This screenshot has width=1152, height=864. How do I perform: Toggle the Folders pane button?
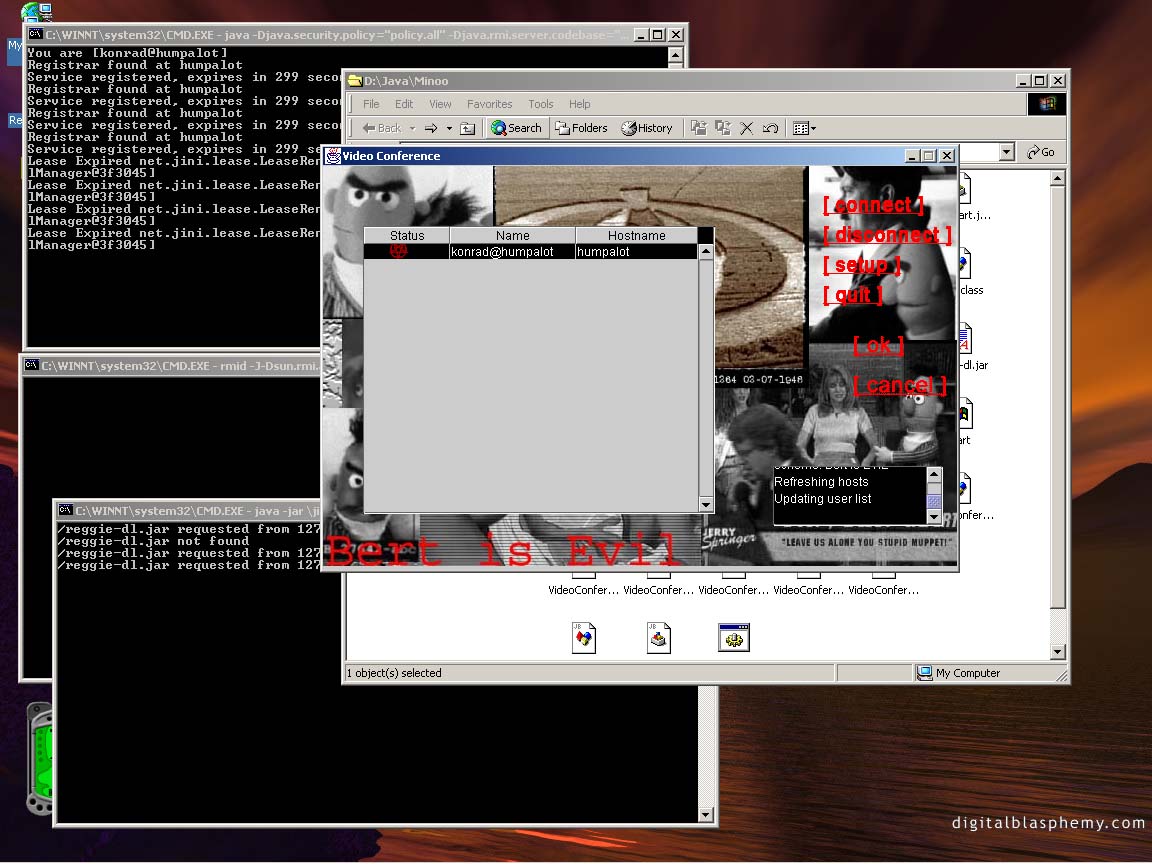coord(581,128)
